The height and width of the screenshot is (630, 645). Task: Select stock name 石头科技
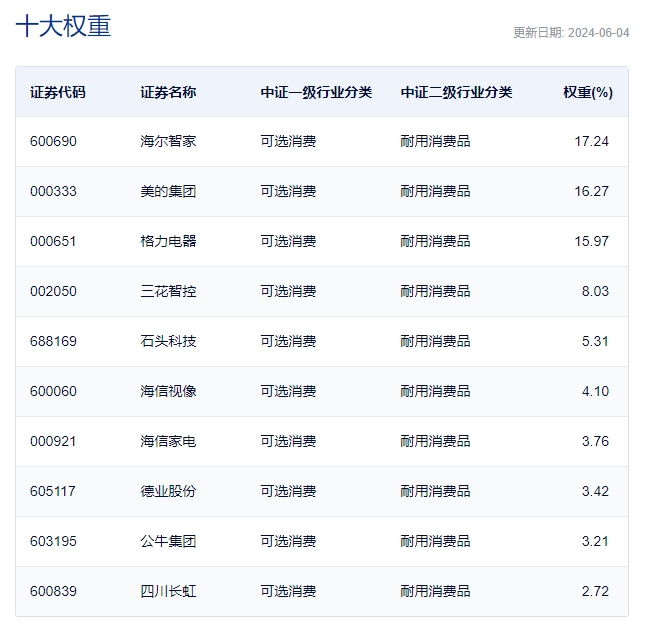[x=168, y=341]
